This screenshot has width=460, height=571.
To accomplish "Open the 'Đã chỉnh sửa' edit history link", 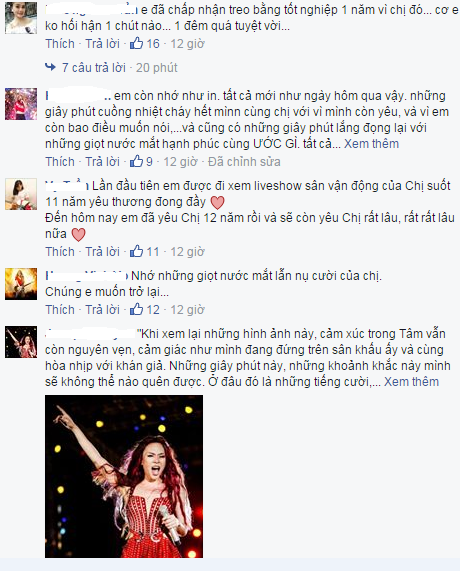I will pos(244,161).
